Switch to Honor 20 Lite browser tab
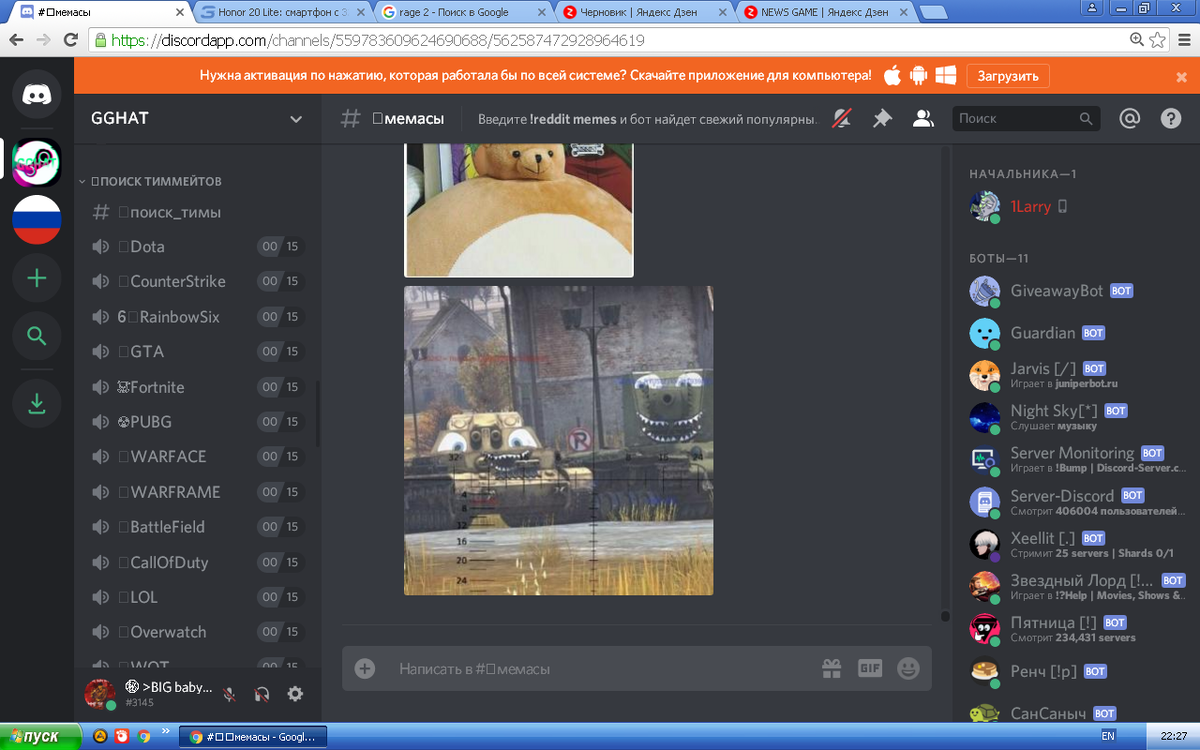The height and width of the screenshot is (750, 1200). (282, 13)
